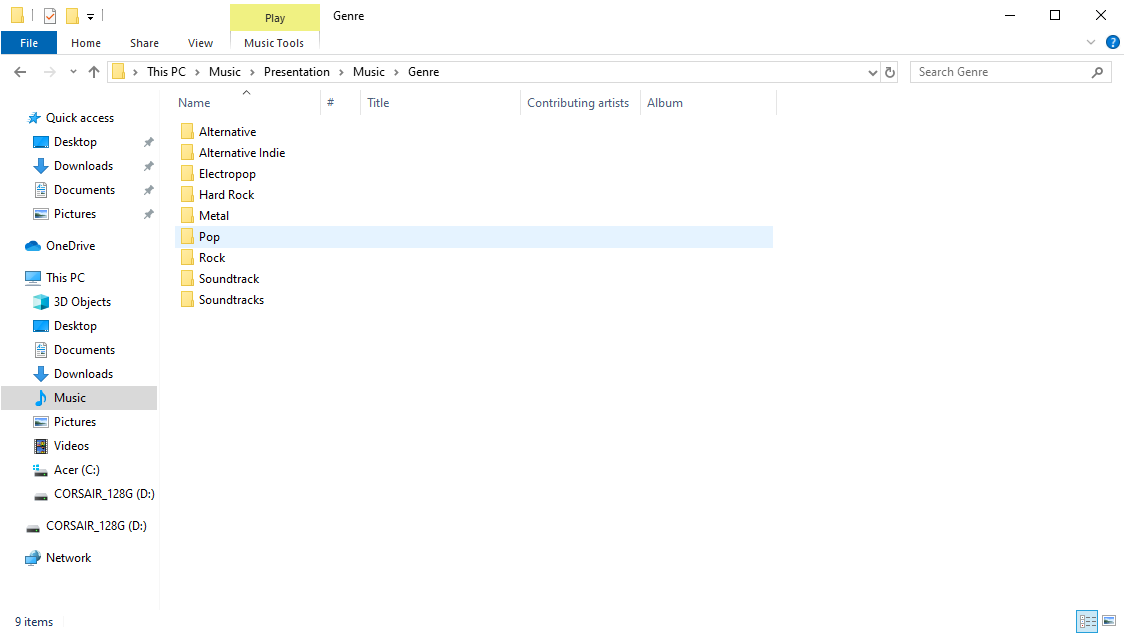Switch to the Home ribbon tab
This screenshot has height=634, width=1125.
click(85, 43)
